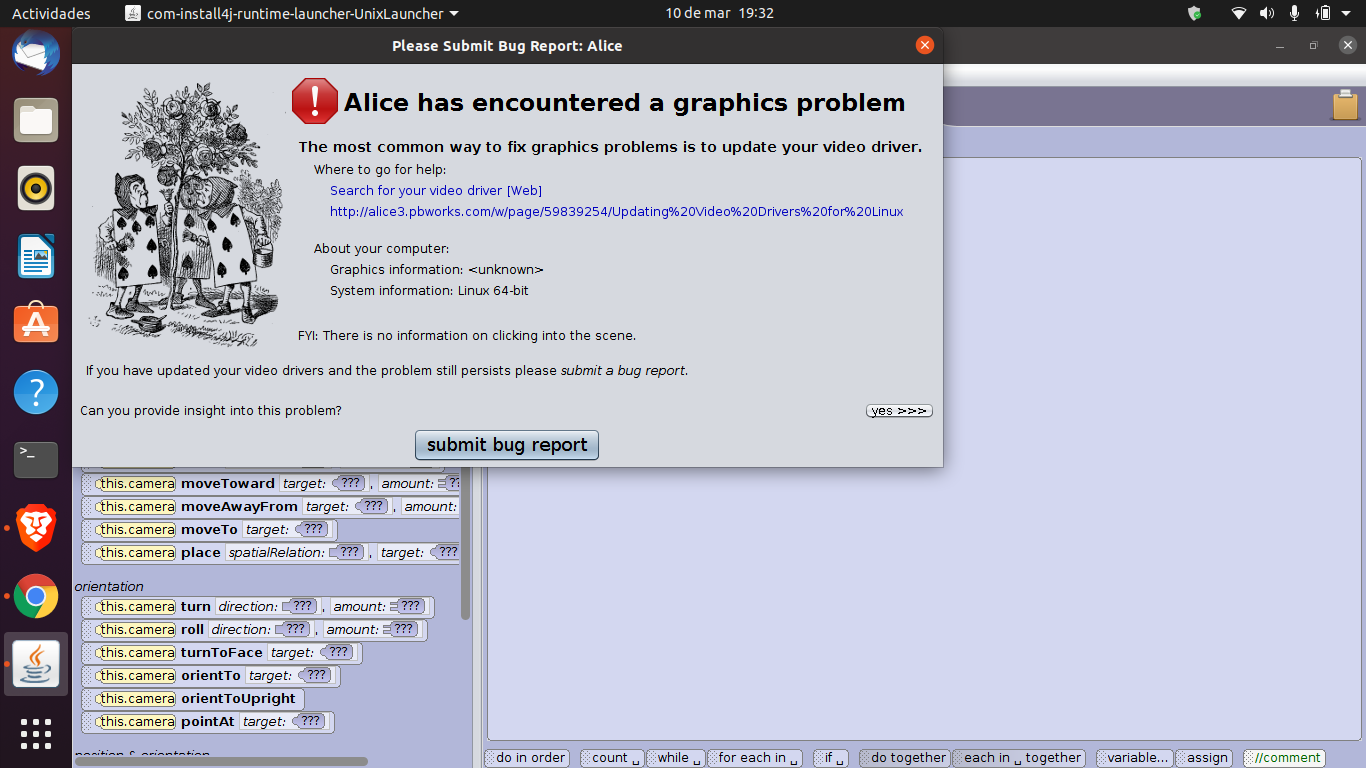Open the Search for your video driver link
Screen dimensions: 1366x768
[436, 190]
